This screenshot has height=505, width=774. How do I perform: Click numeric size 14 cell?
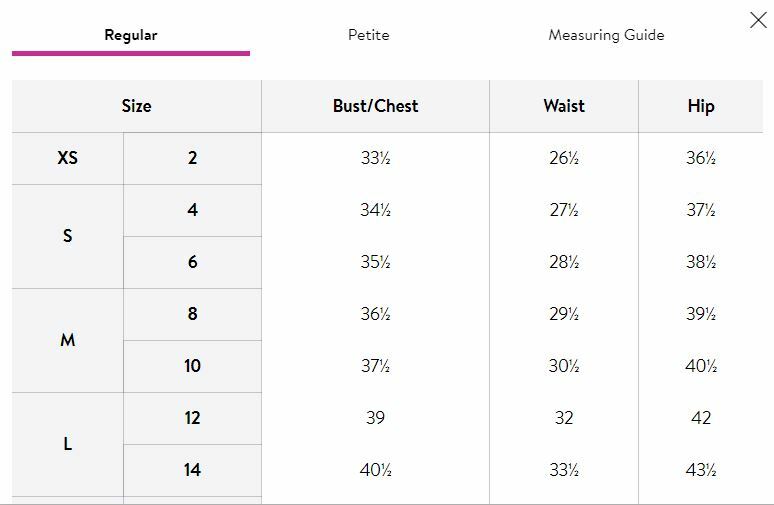click(x=193, y=470)
